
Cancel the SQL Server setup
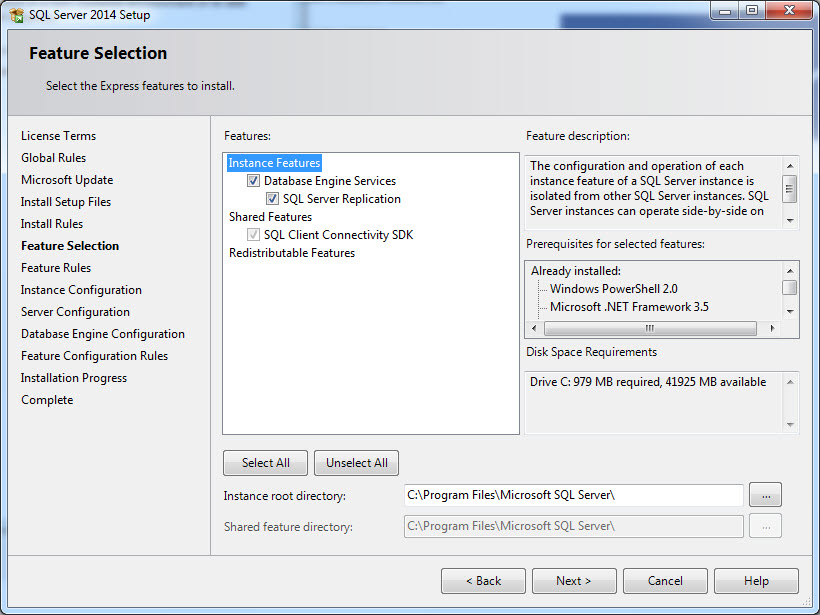[665, 581]
